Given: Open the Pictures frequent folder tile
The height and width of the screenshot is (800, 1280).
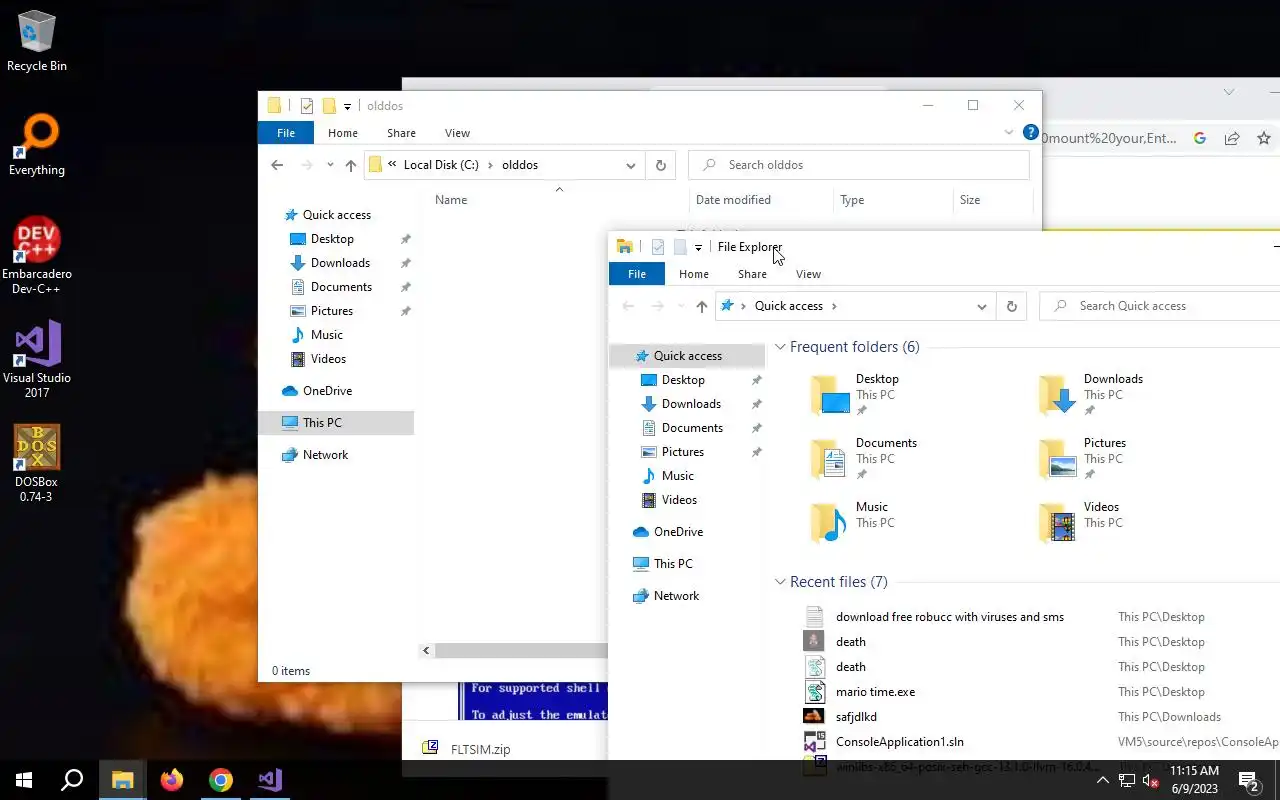Looking at the screenshot, I should click(1082, 459).
